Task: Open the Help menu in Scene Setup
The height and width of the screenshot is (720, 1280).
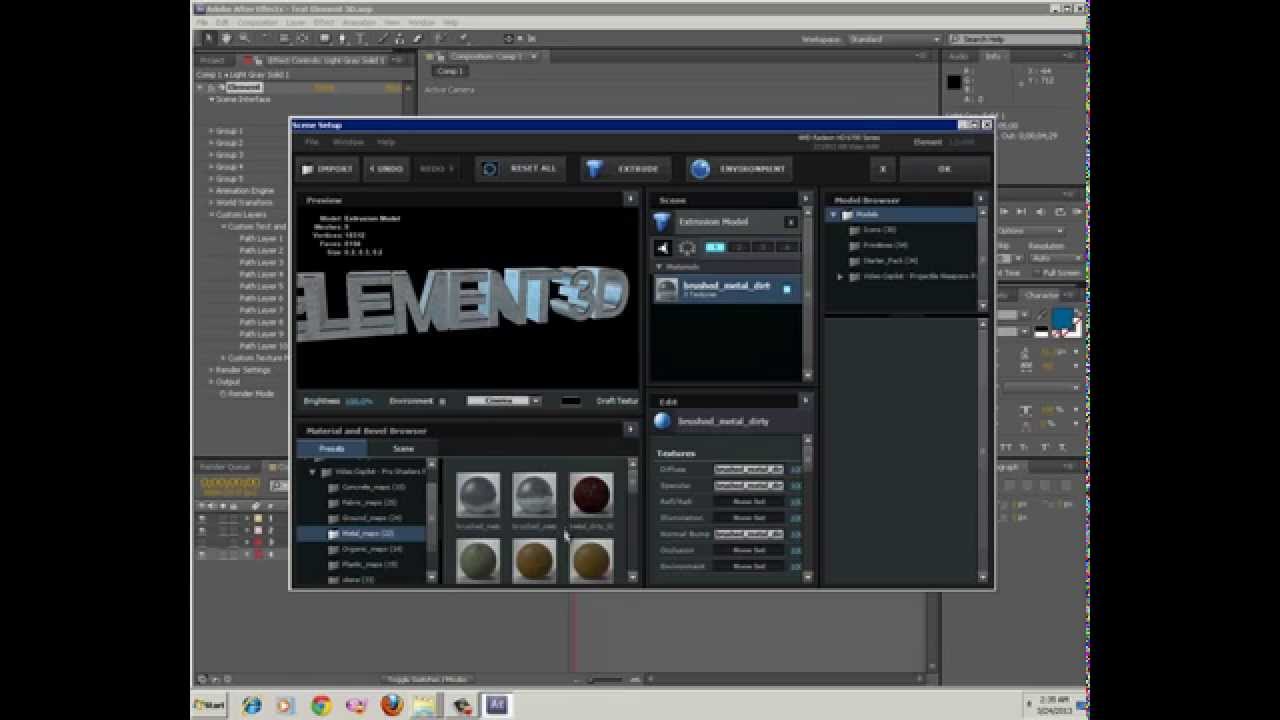Action: point(386,142)
